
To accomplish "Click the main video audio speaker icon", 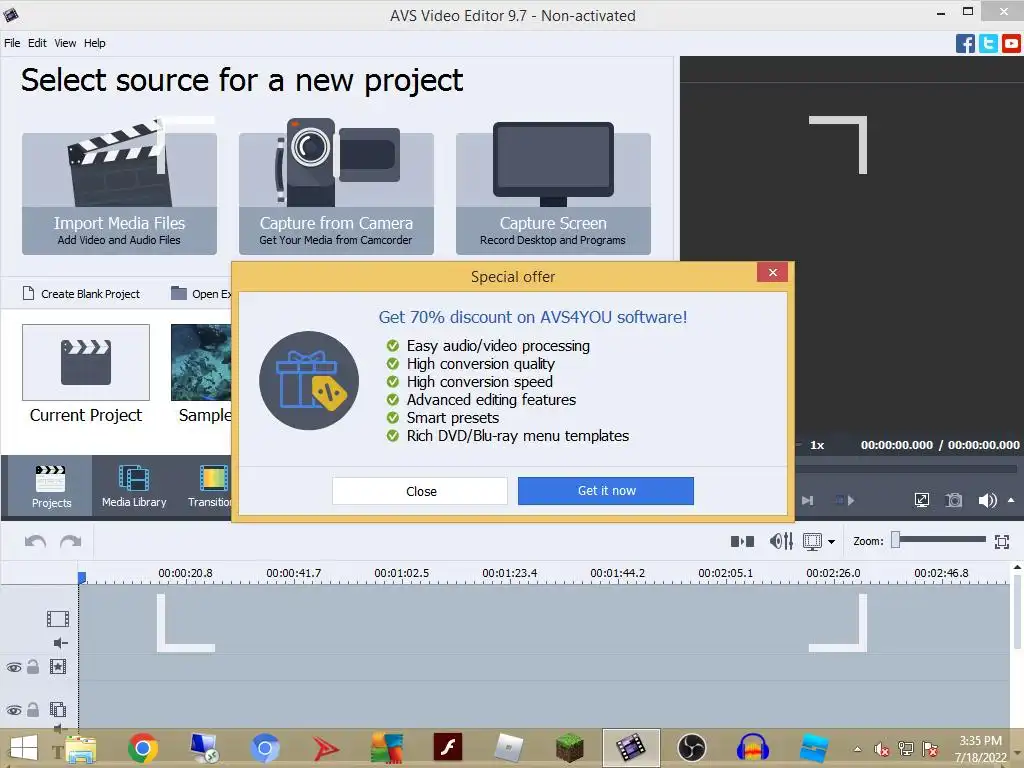I will [x=60, y=643].
